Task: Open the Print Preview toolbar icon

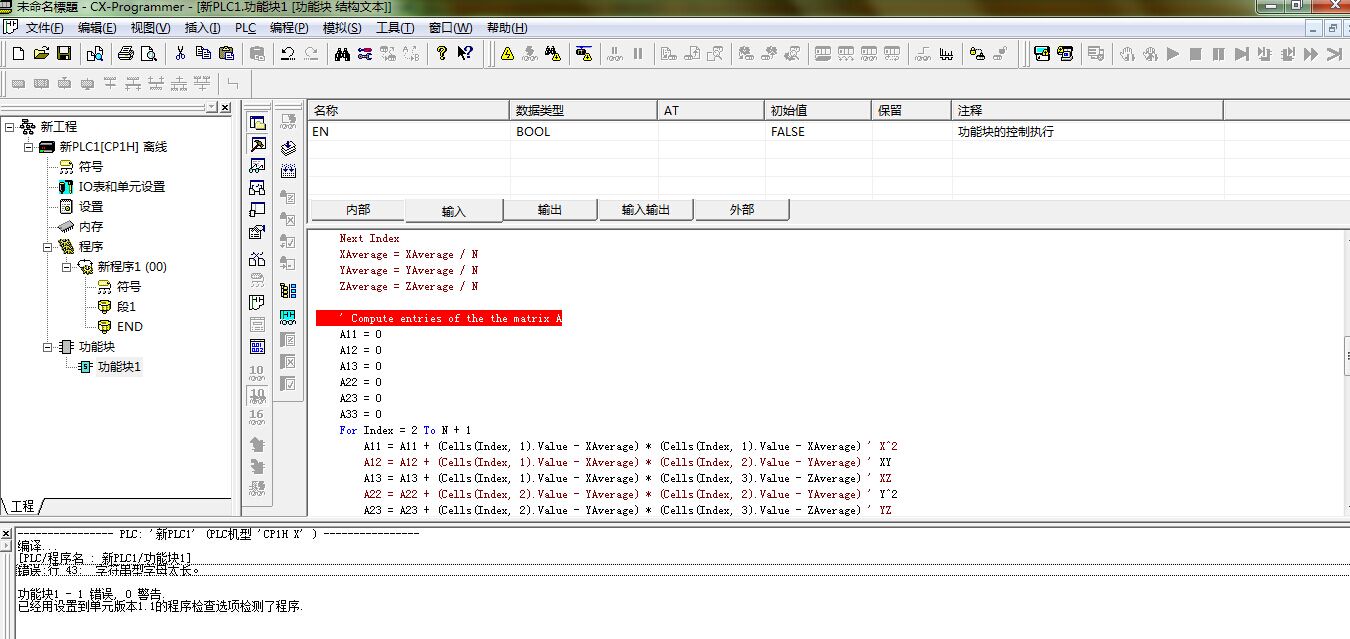Action: (x=148, y=54)
